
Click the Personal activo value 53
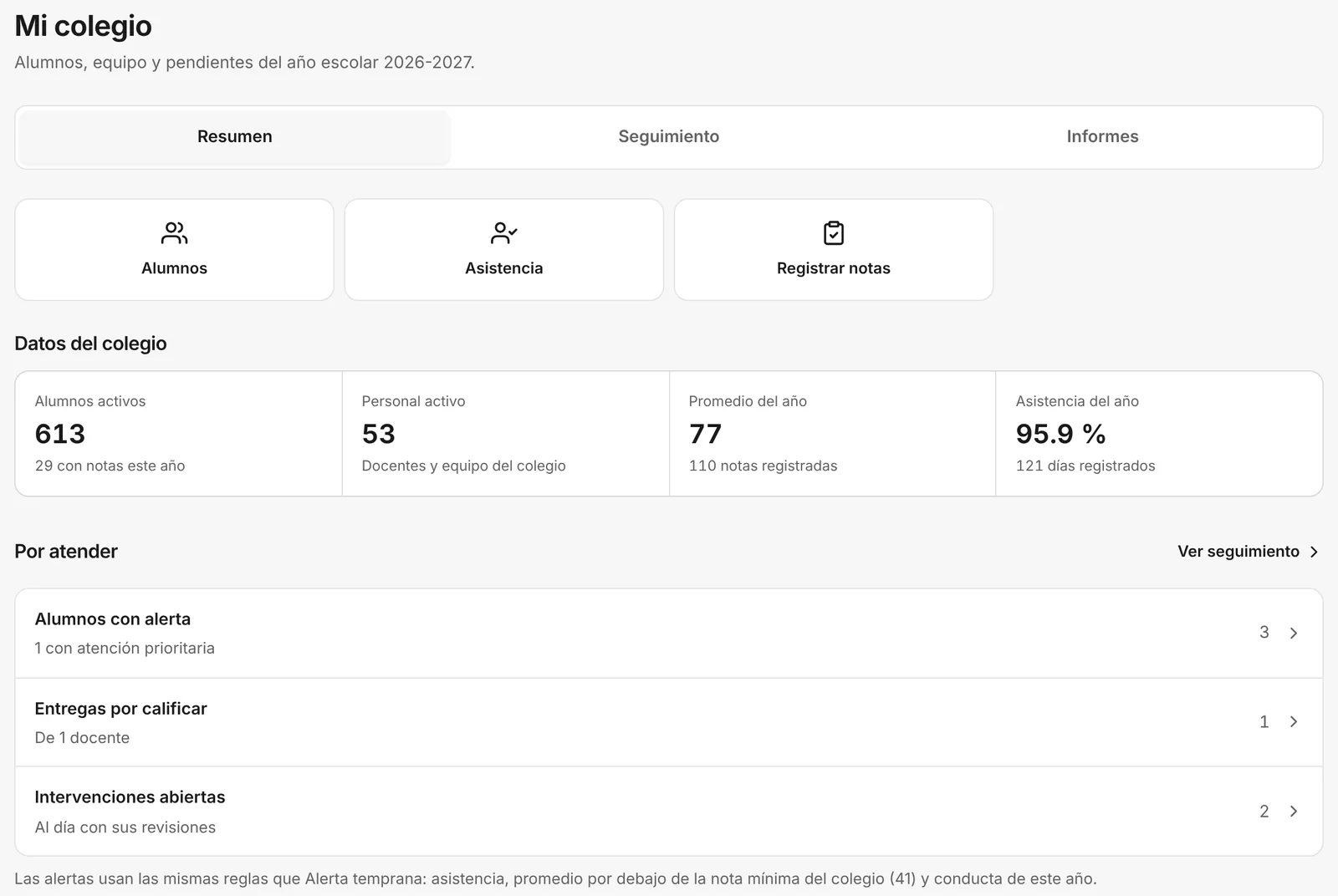pos(378,434)
